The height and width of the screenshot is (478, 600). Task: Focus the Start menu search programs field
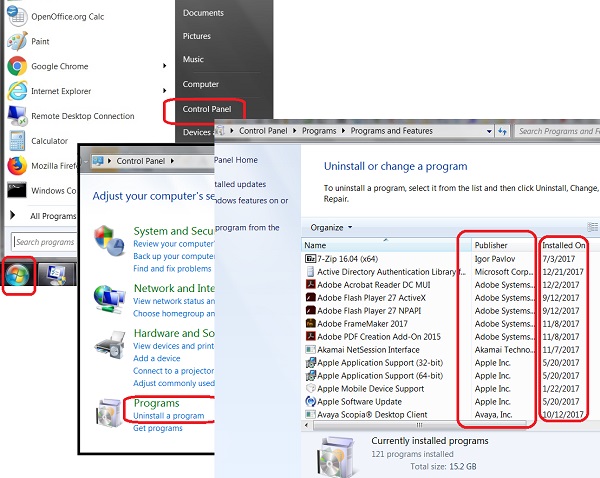click(44, 242)
